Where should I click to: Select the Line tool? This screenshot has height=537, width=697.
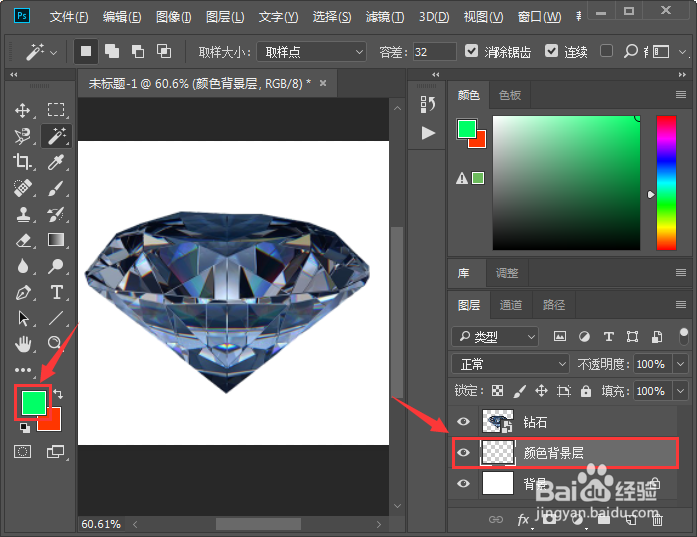(56, 318)
